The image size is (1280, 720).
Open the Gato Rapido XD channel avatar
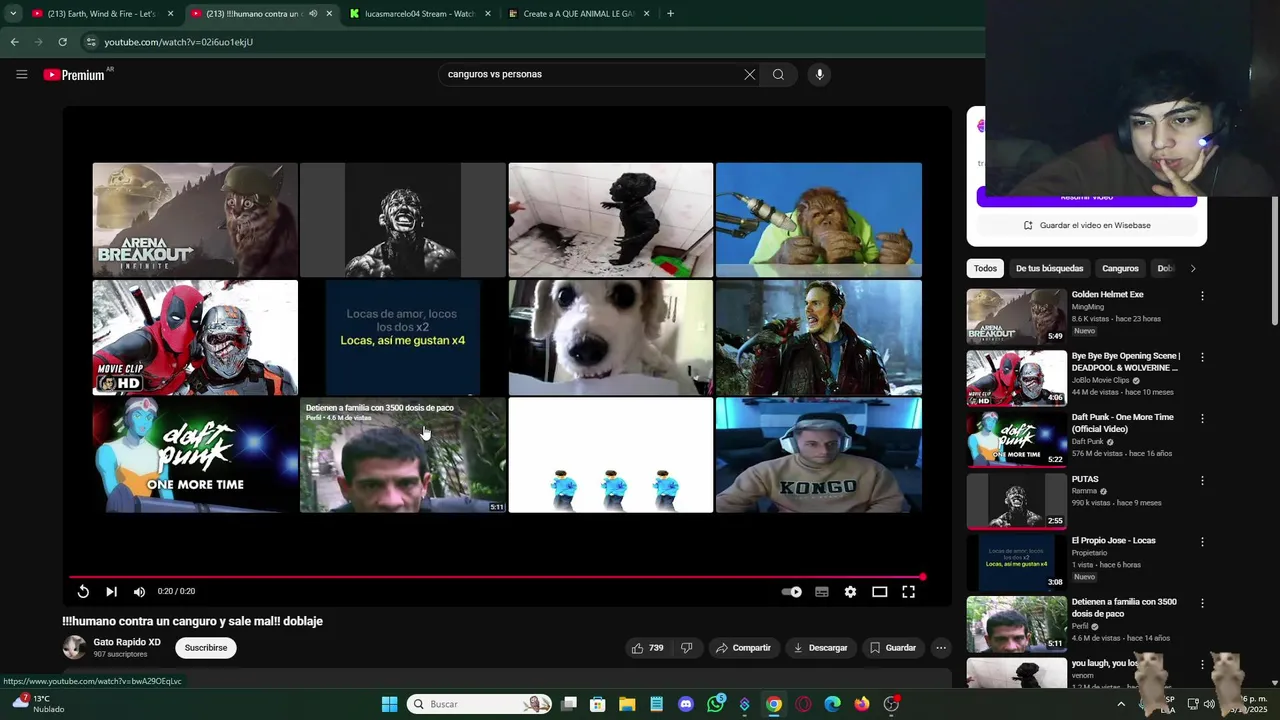[x=74, y=647]
